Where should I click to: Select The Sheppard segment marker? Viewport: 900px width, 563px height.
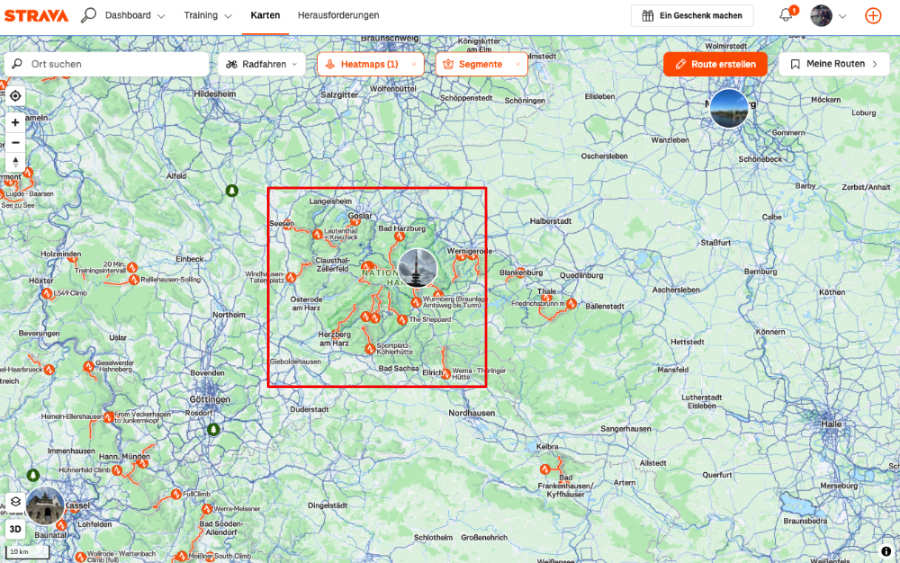click(402, 320)
